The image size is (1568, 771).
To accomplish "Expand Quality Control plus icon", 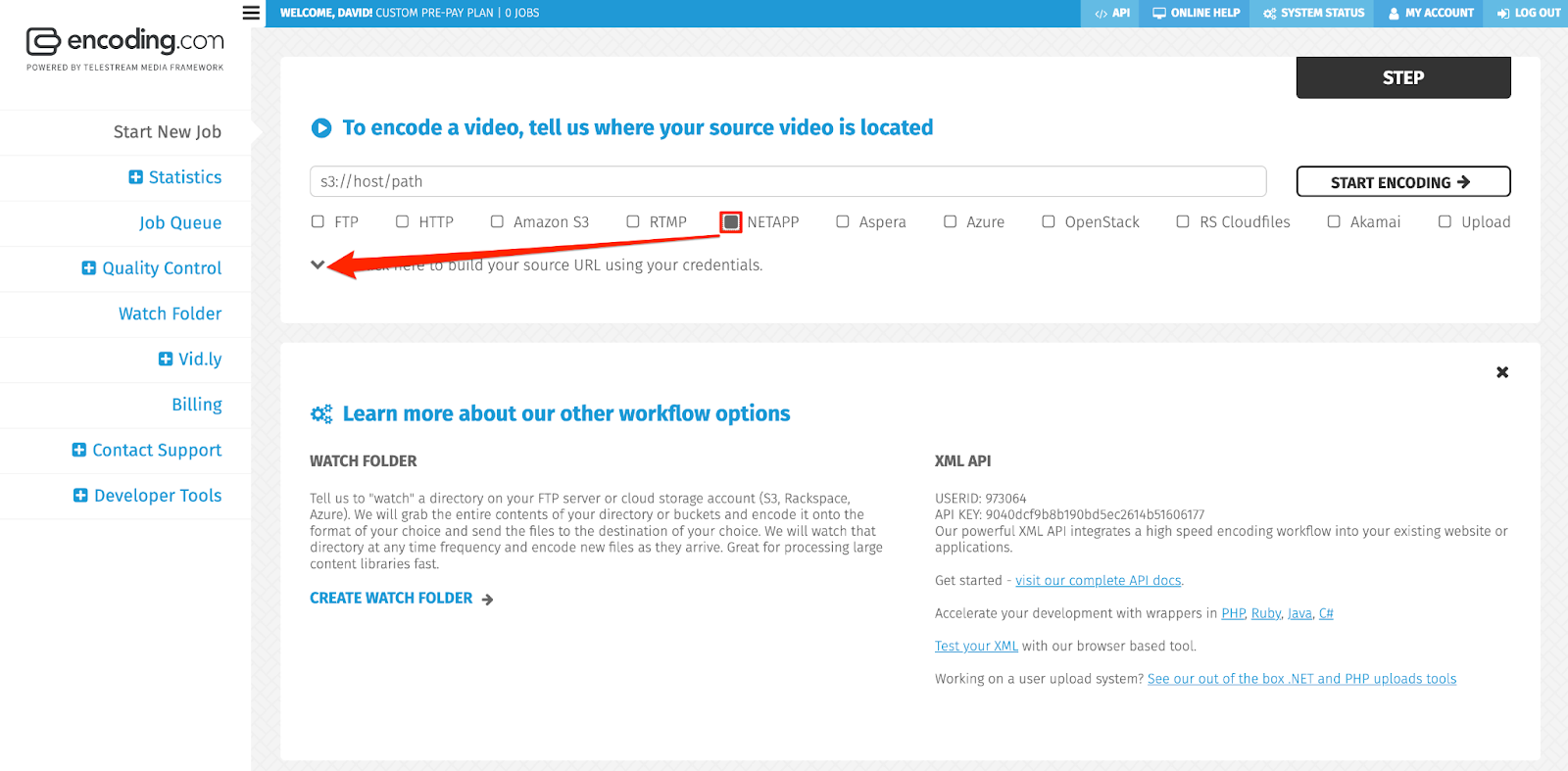I will pos(88,268).
